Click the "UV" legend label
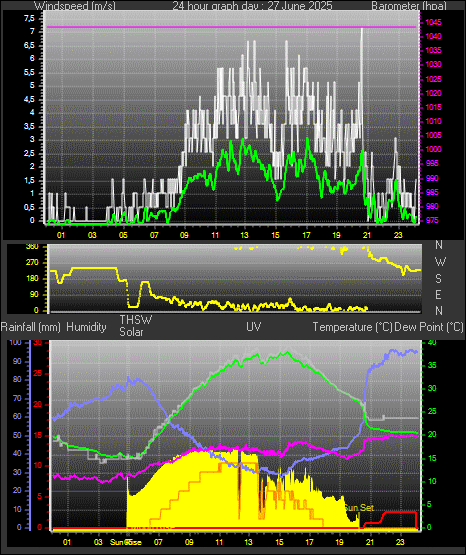The image size is (466, 555). (254, 327)
